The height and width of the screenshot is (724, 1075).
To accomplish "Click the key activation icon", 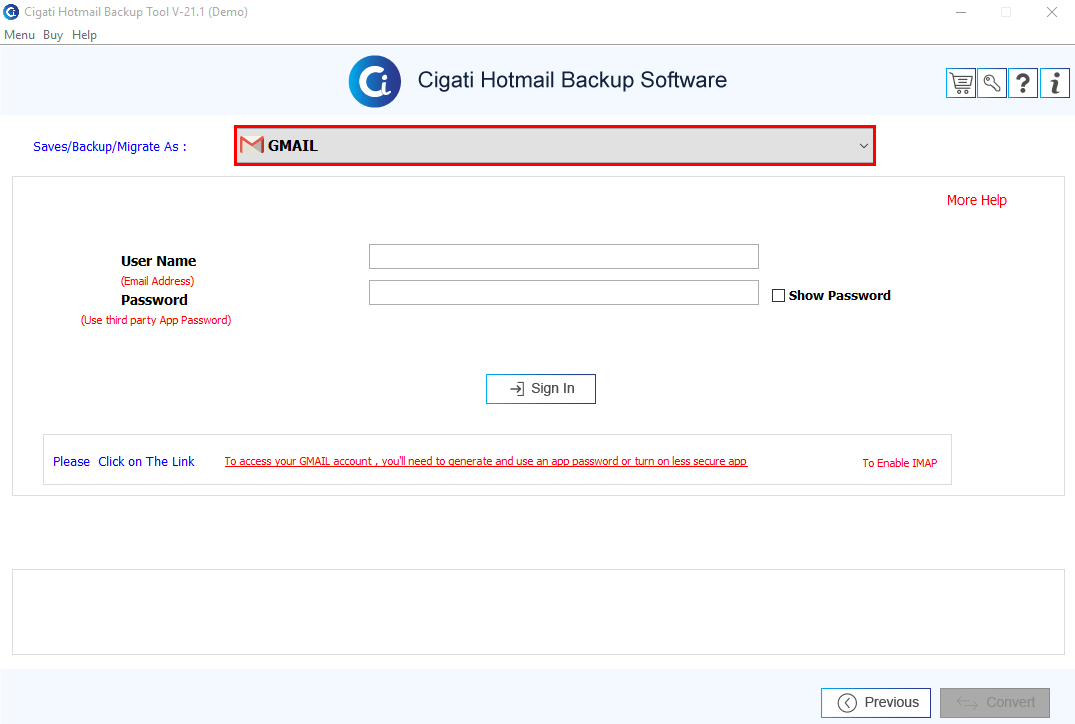I will click(991, 84).
